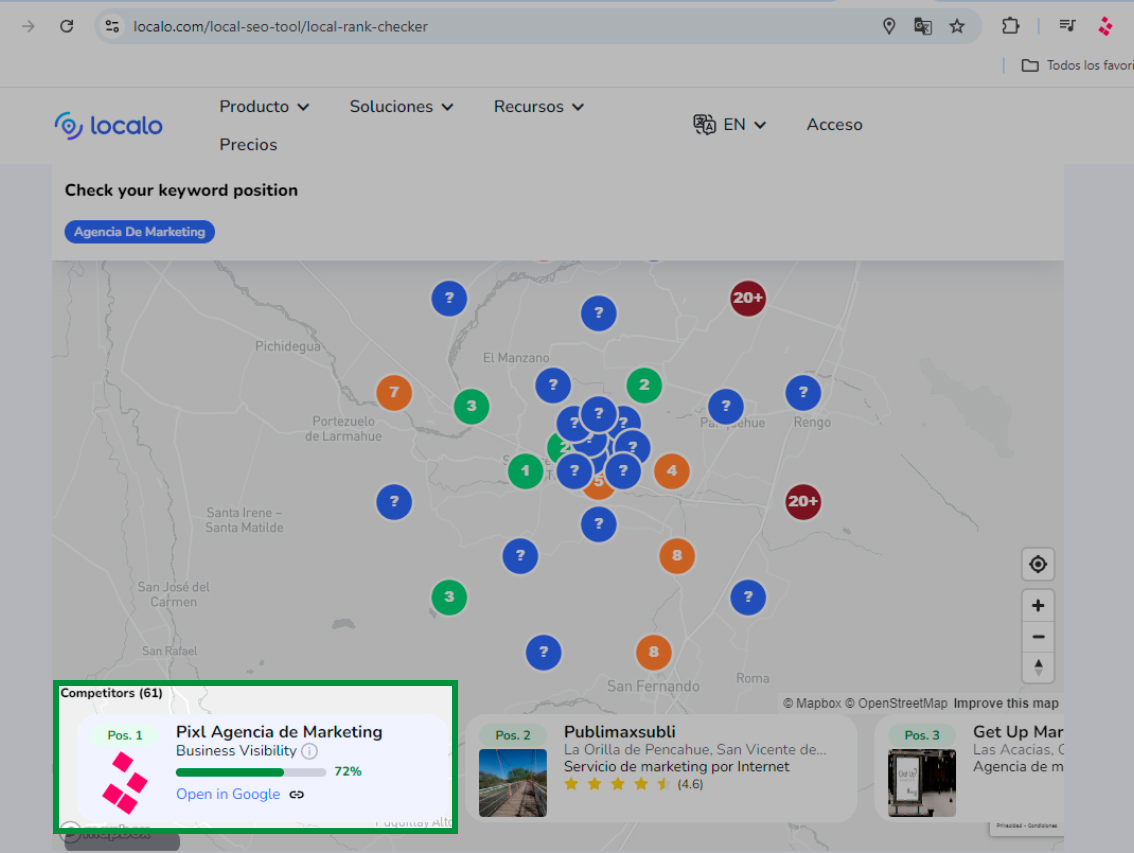This screenshot has height=853, width=1134.
Task: Click the Business Visibility info icon
Action: [310, 752]
